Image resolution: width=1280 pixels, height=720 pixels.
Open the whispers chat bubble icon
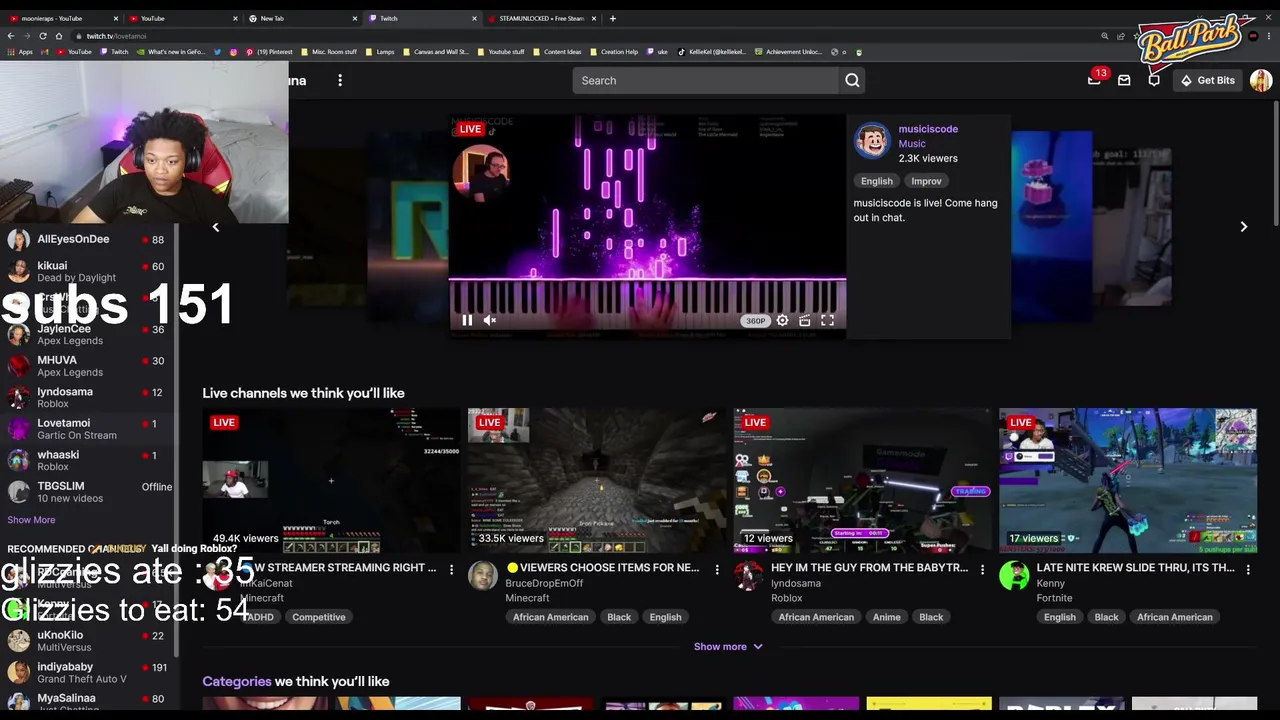pos(1154,80)
